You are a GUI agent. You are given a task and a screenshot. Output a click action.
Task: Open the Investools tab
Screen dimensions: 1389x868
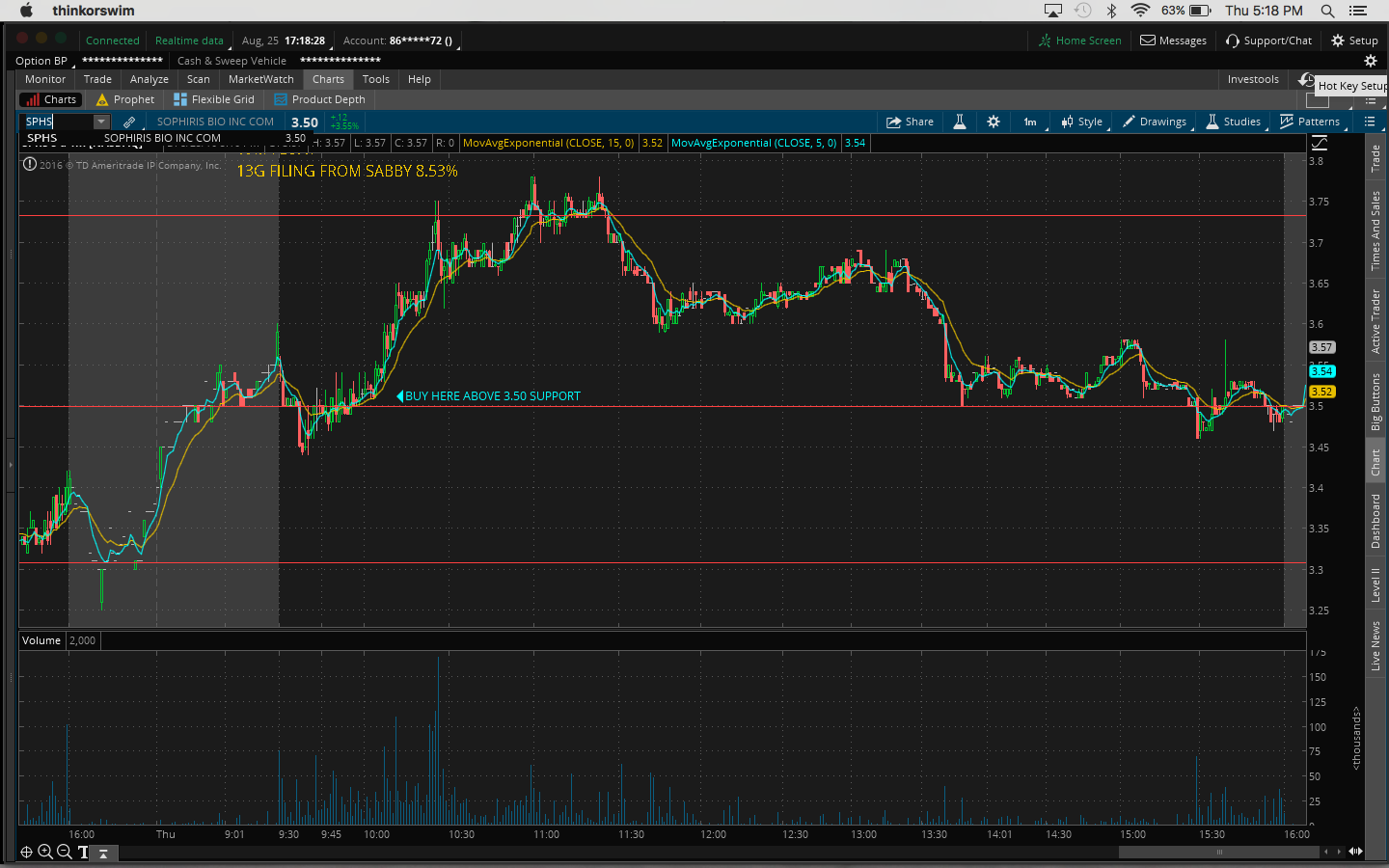(1253, 79)
